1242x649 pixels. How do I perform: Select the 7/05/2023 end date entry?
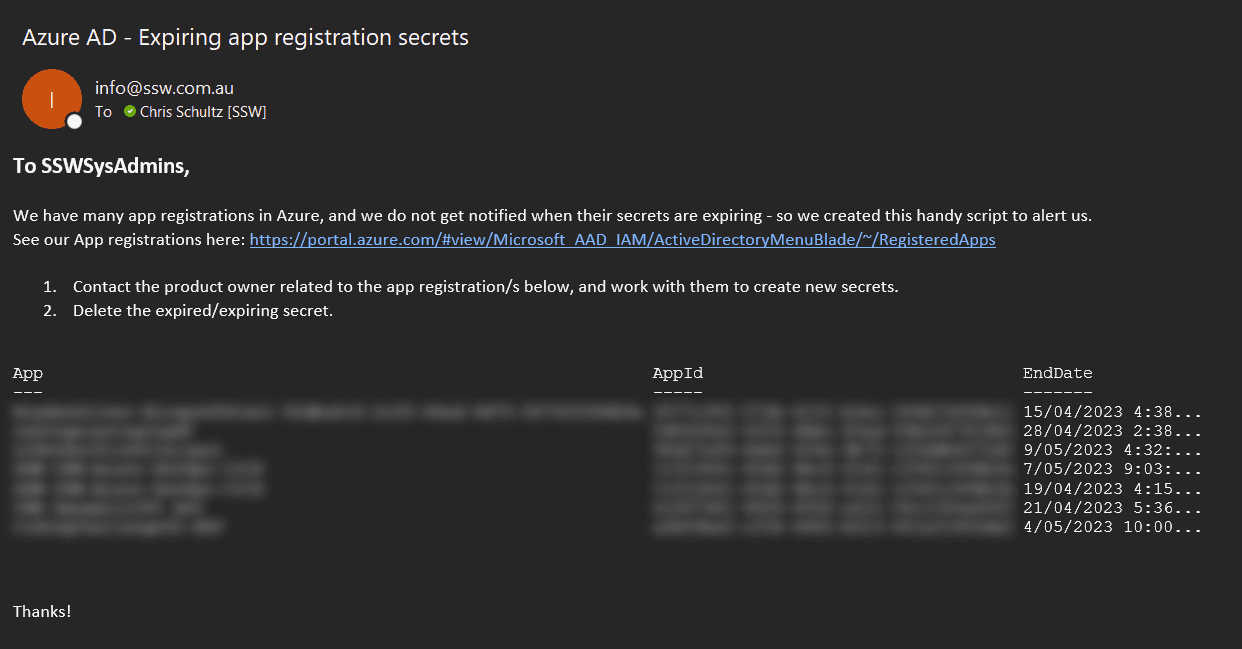tap(1112, 469)
